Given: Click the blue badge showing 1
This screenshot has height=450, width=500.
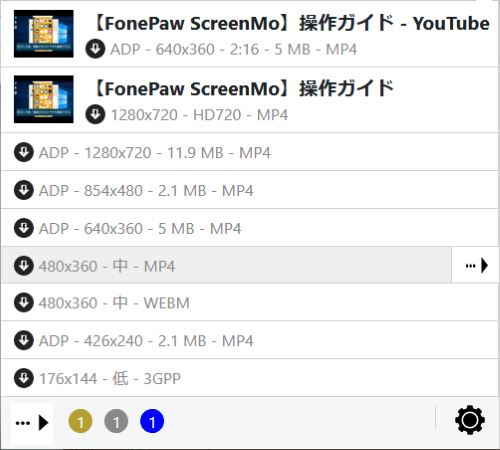Looking at the screenshot, I should [152, 422].
